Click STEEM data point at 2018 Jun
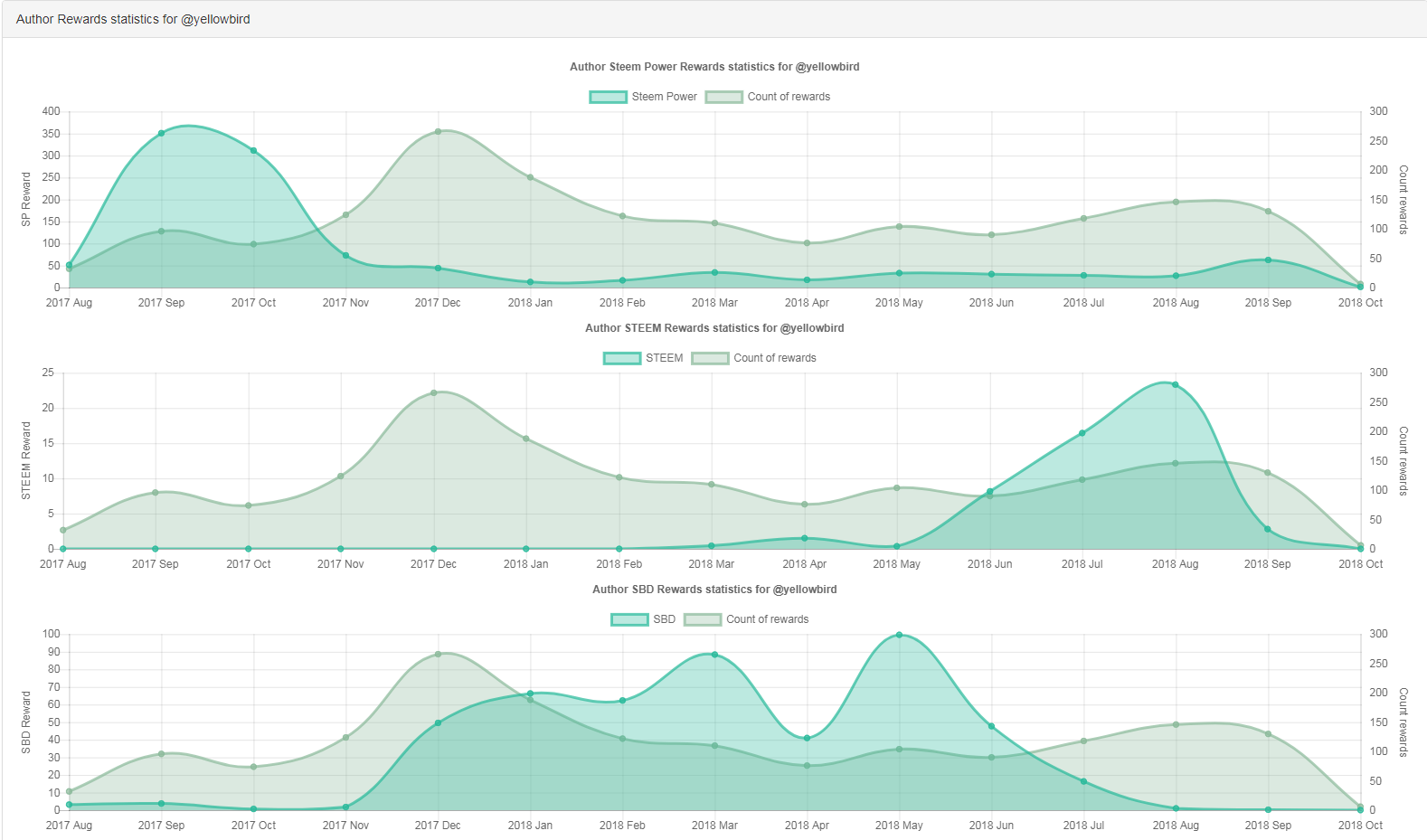 pos(990,492)
